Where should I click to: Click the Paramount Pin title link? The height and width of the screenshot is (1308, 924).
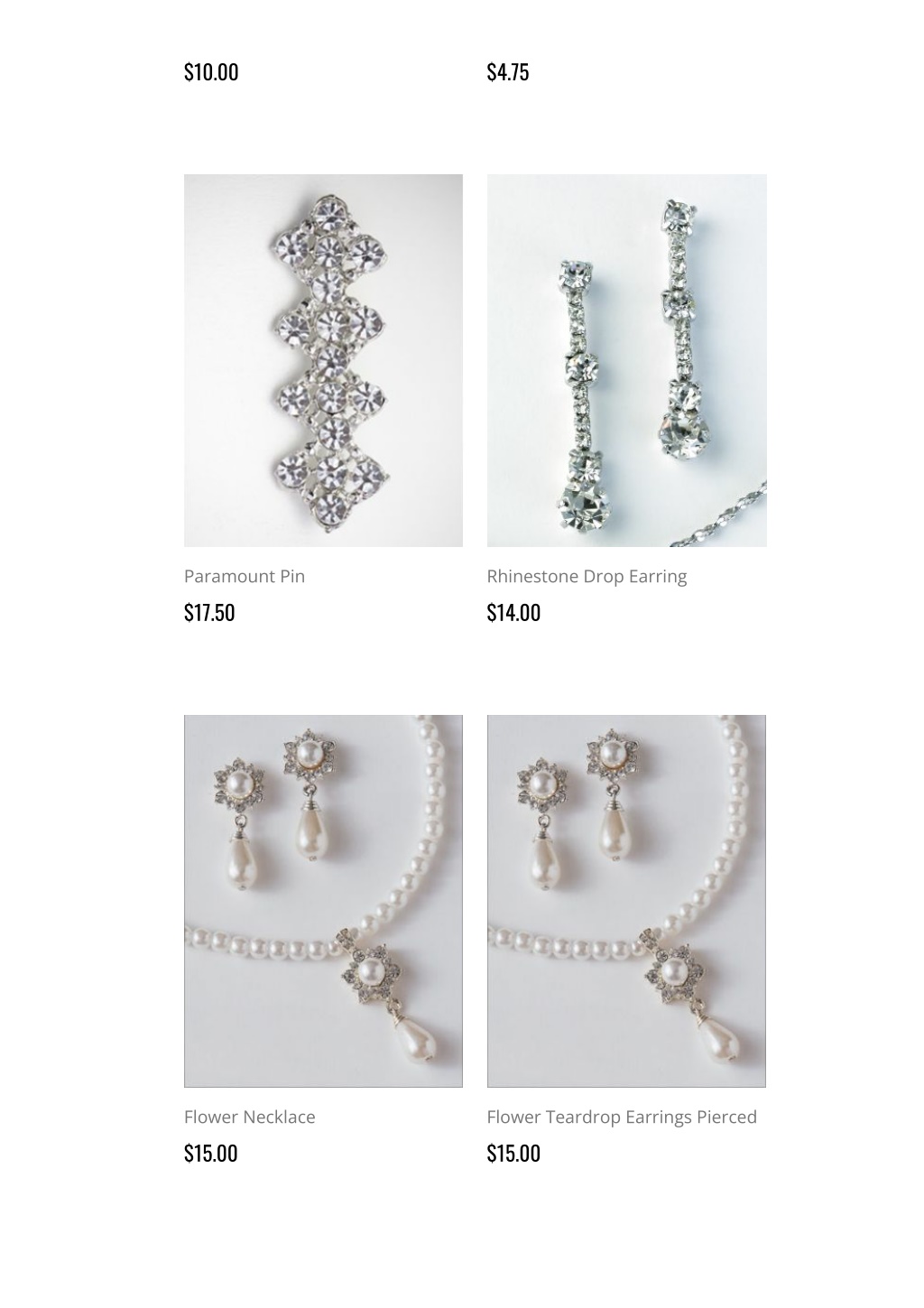[245, 576]
